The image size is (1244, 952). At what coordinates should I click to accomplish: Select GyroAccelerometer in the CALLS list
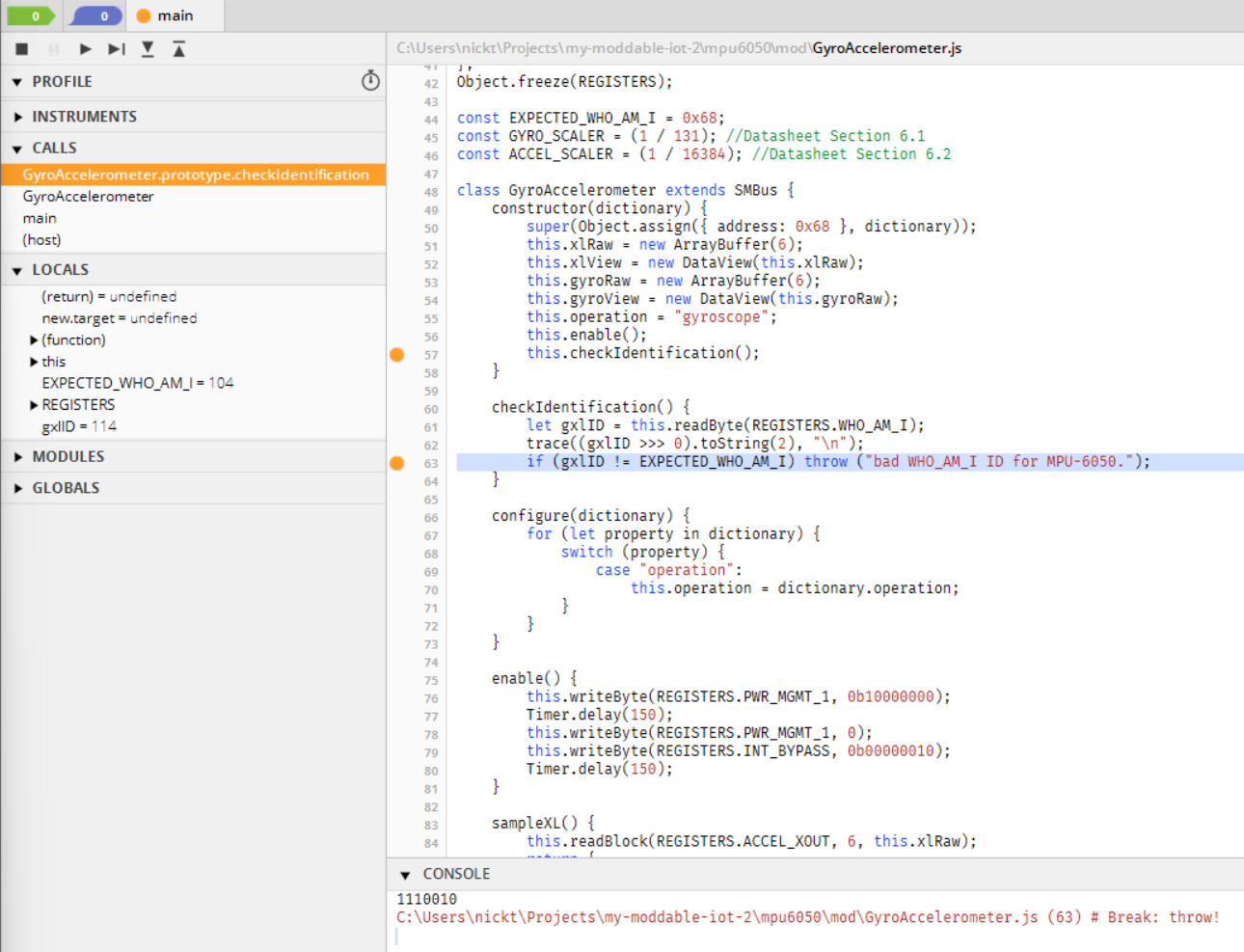click(88, 196)
